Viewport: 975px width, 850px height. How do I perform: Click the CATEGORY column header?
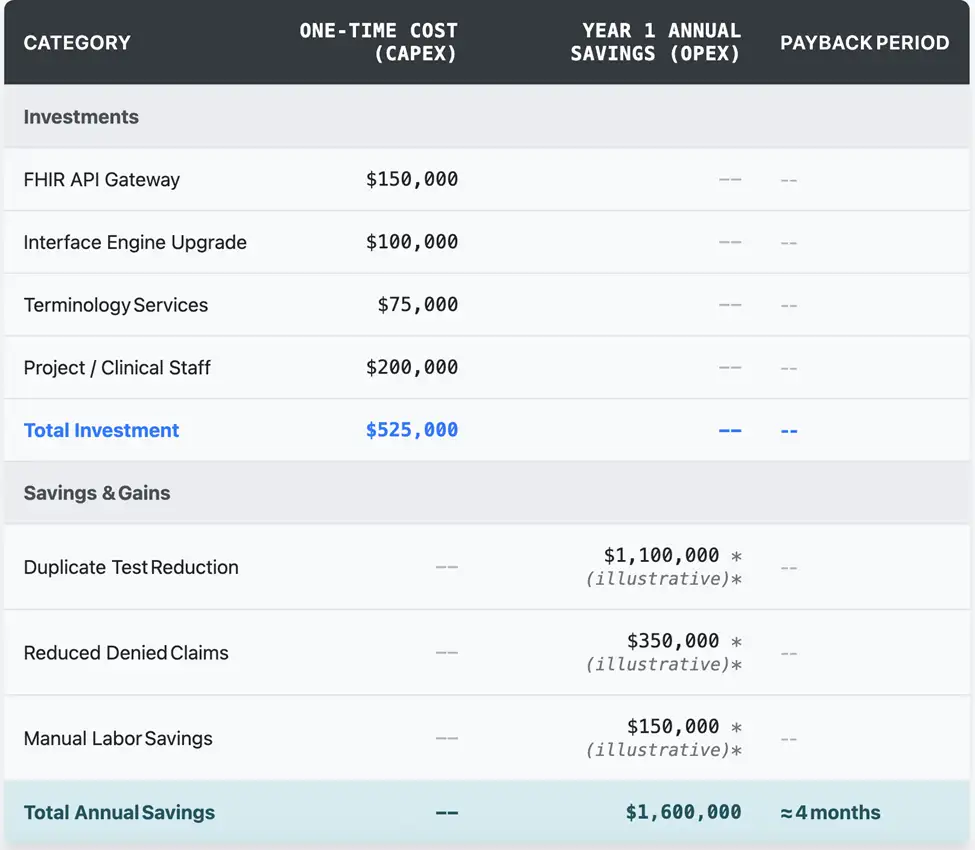click(77, 43)
